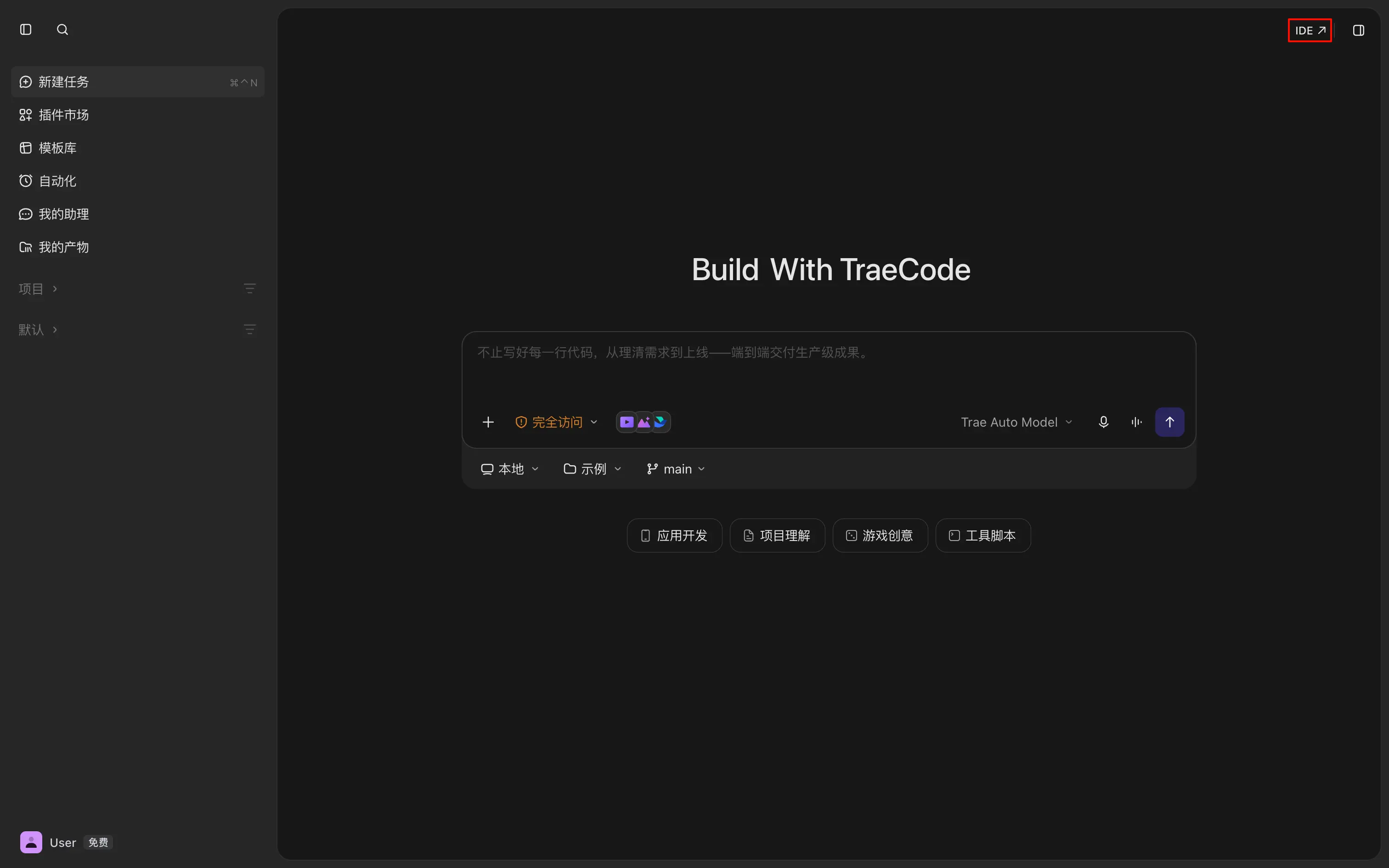The image size is (1389, 868).
Task: Send prompt with the arrow button
Action: click(x=1169, y=422)
